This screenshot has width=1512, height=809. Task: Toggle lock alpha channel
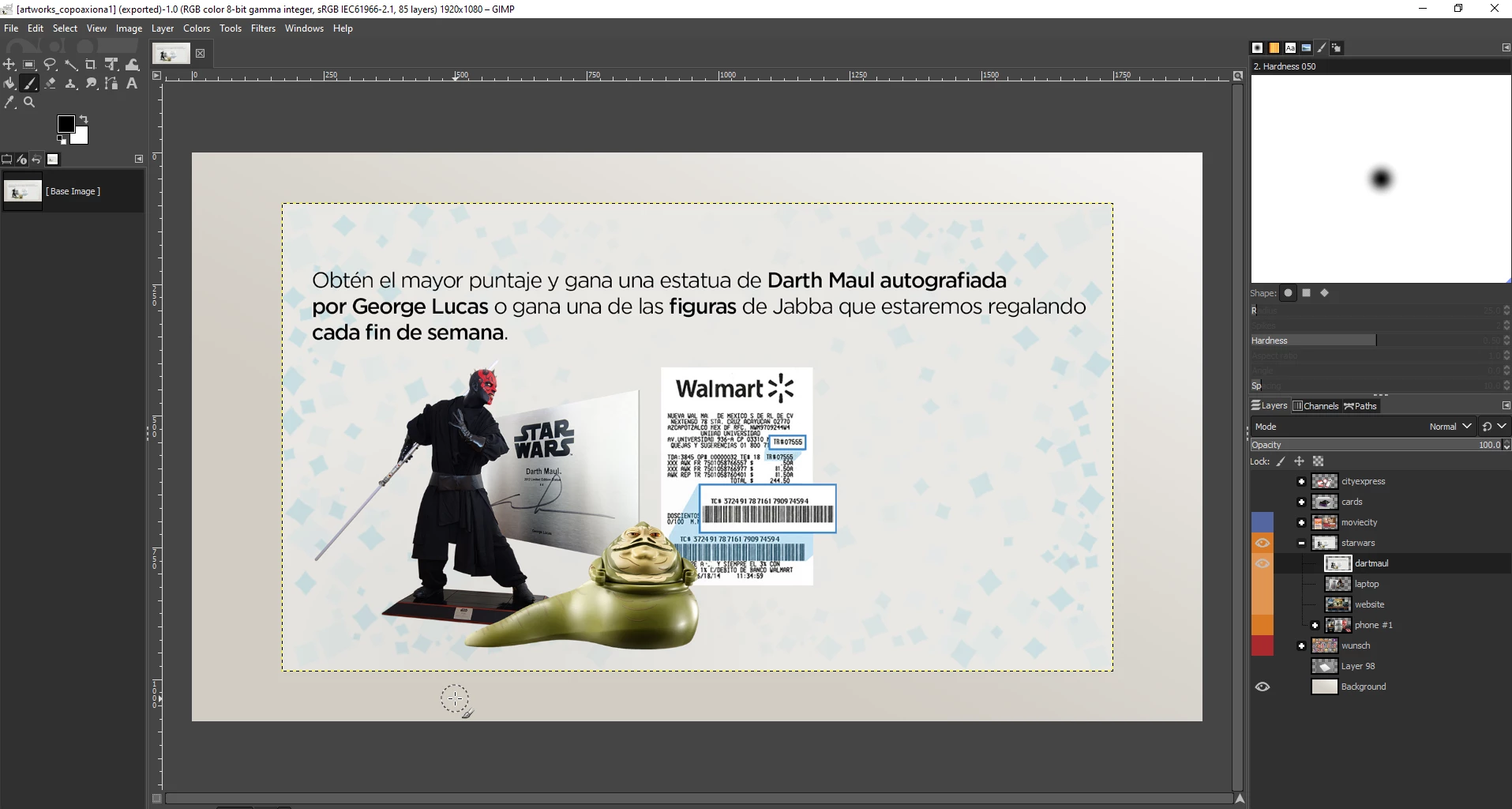(1318, 461)
